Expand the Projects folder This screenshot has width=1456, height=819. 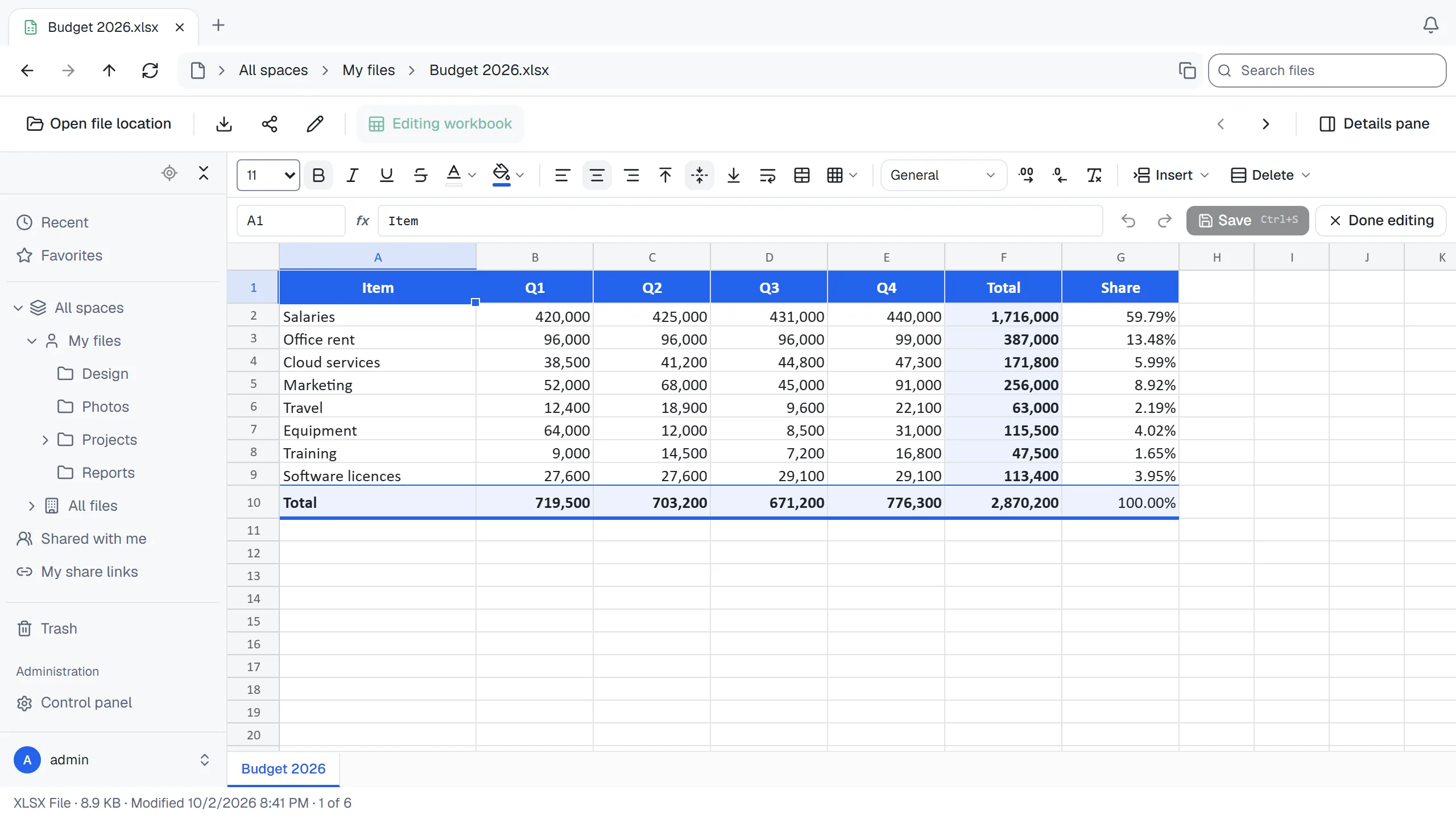point(45,440)
